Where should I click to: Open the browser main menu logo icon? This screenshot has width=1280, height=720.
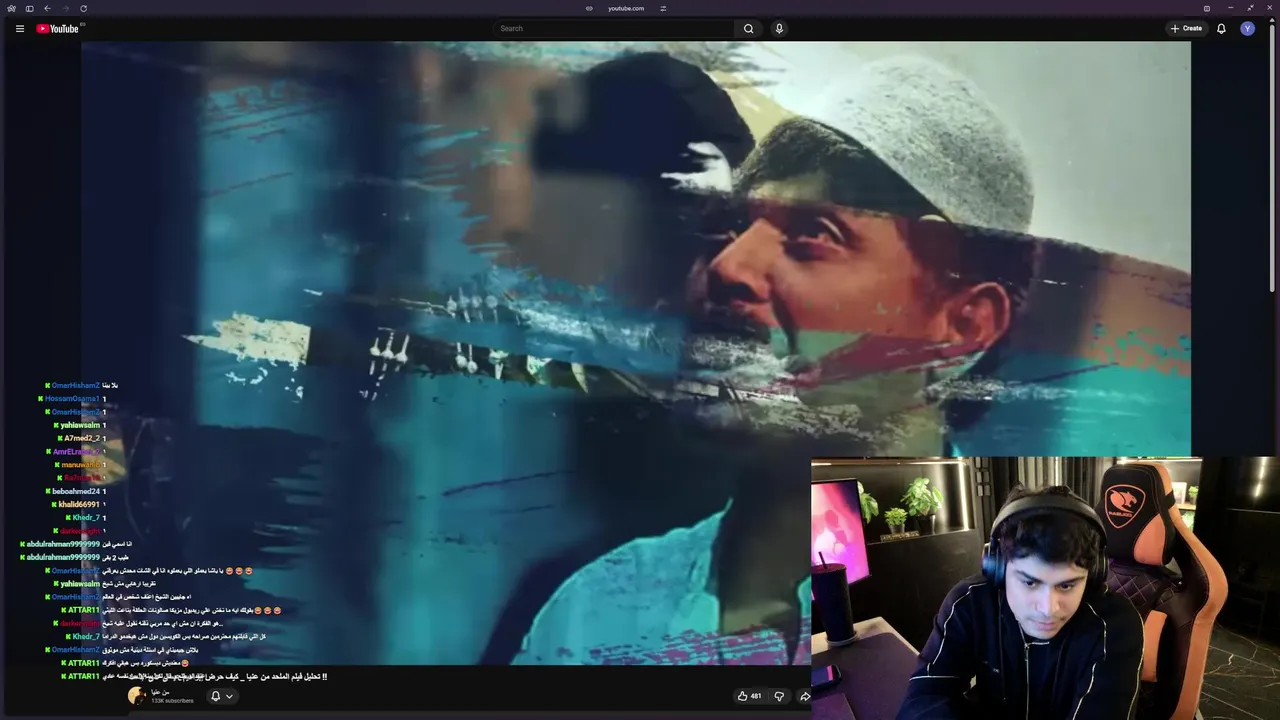point(11,8)
